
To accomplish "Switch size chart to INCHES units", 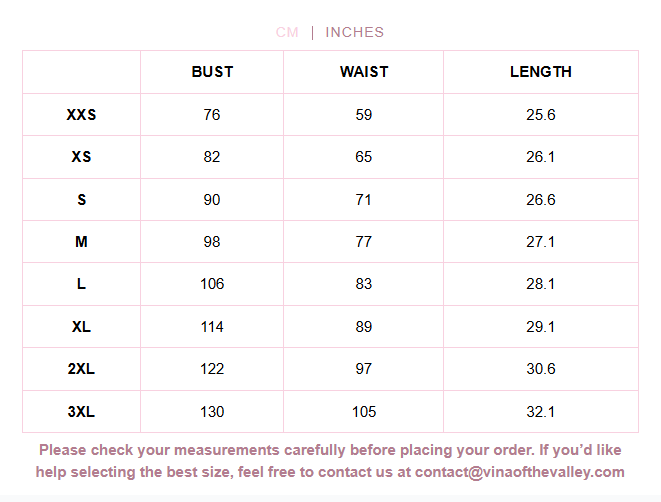I will pyautogui.click(x=354, y=32).
